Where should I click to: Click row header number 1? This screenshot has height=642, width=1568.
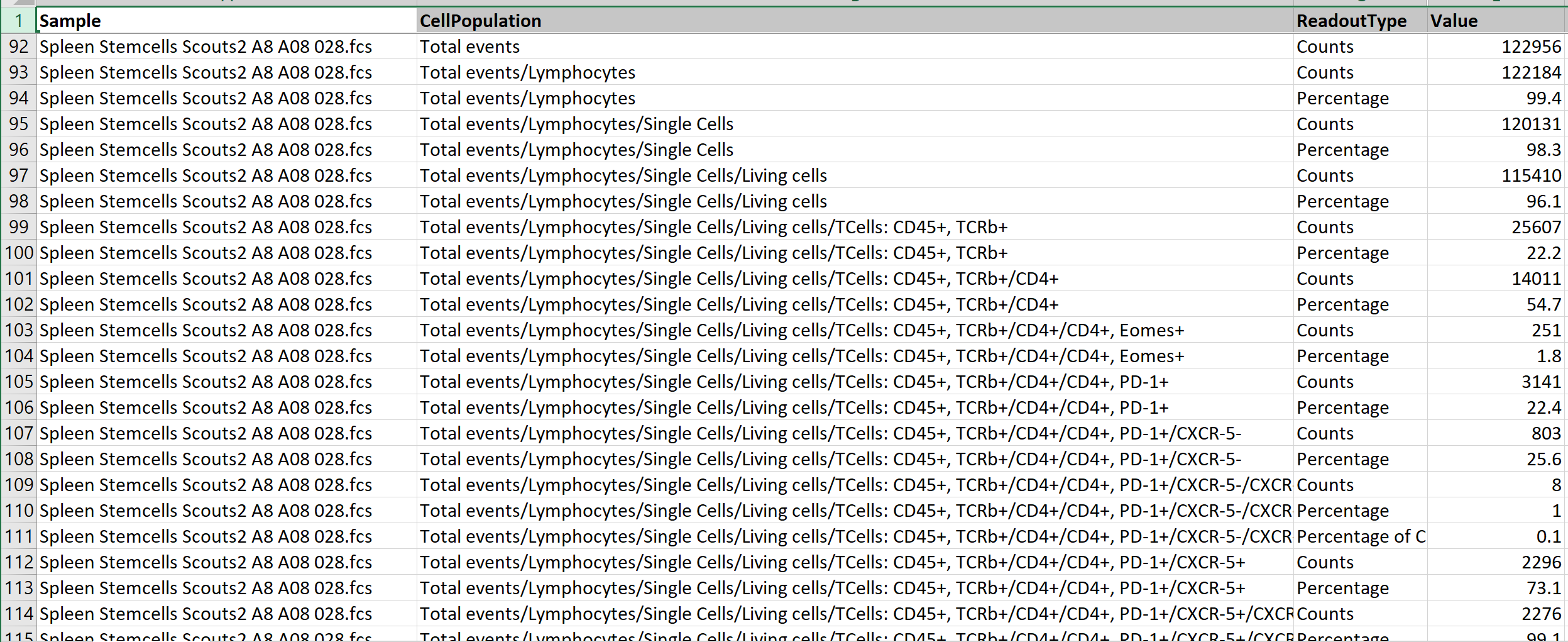tap(19, 21)
